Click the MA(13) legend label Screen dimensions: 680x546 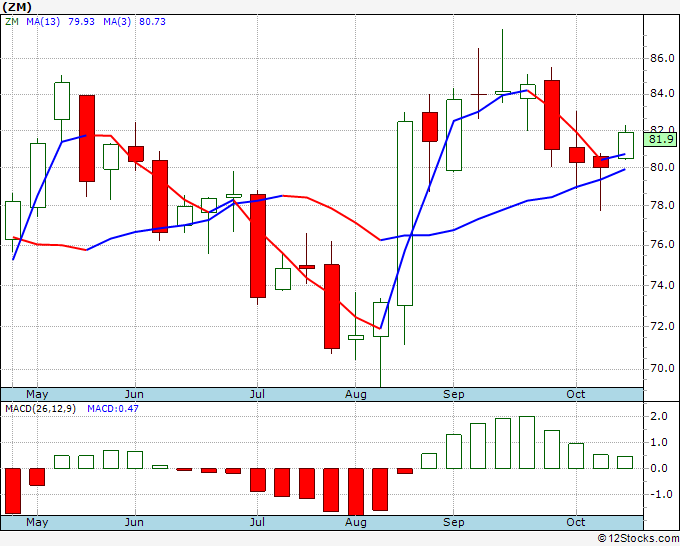(x=43, y=21)
